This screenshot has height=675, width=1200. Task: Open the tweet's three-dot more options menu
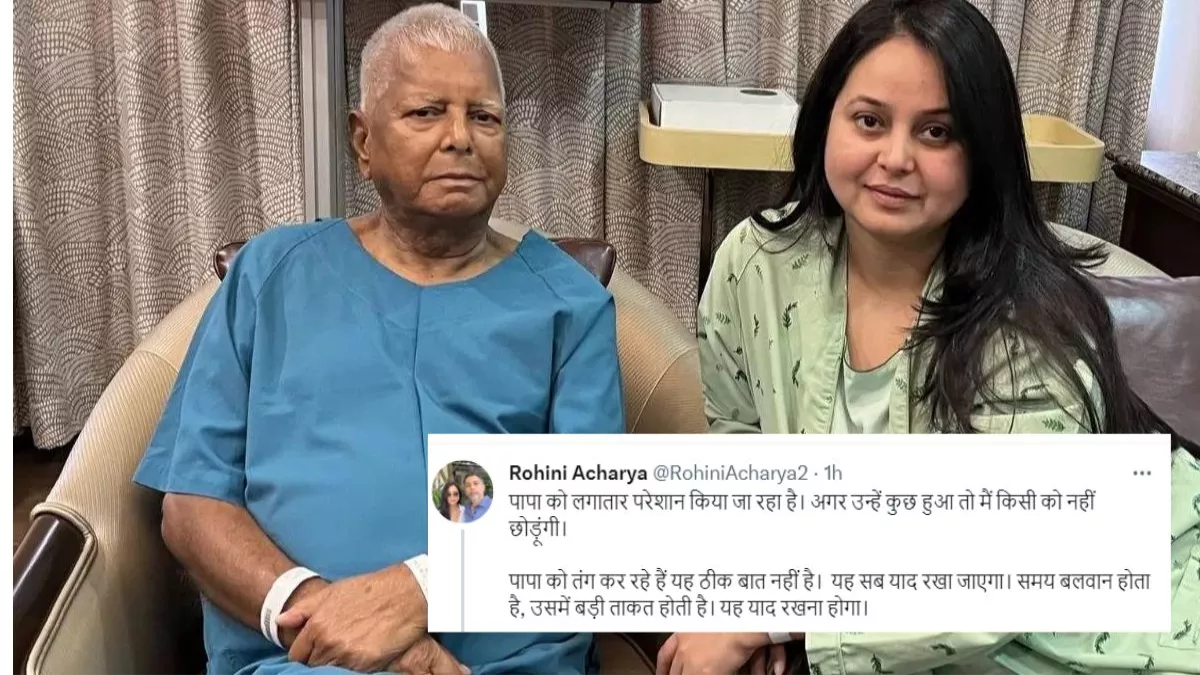[1141, 473]
